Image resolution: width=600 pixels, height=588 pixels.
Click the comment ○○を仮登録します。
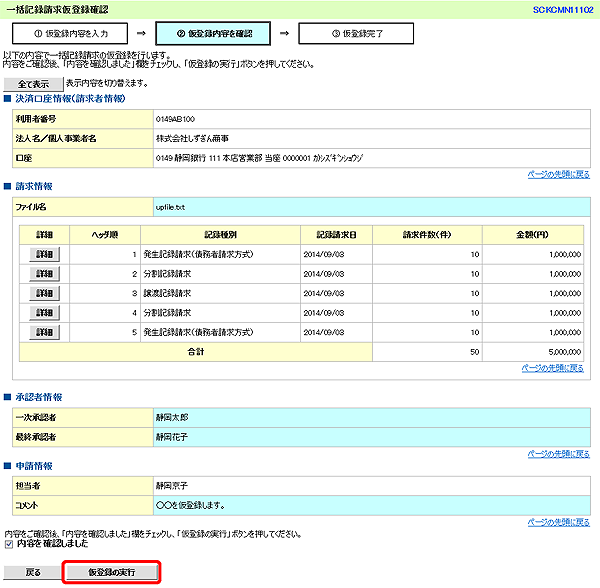pos(190,505)
